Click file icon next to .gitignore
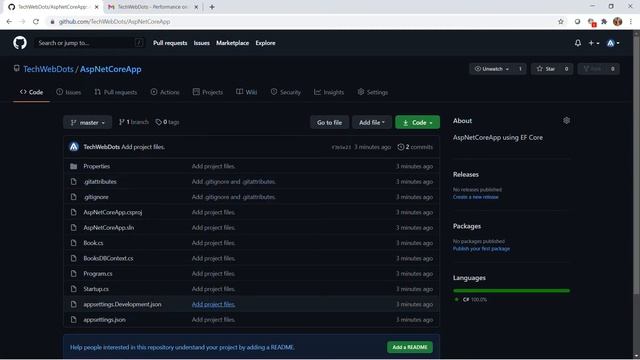This screenshot has height=360, width=640. click(73, 197)
